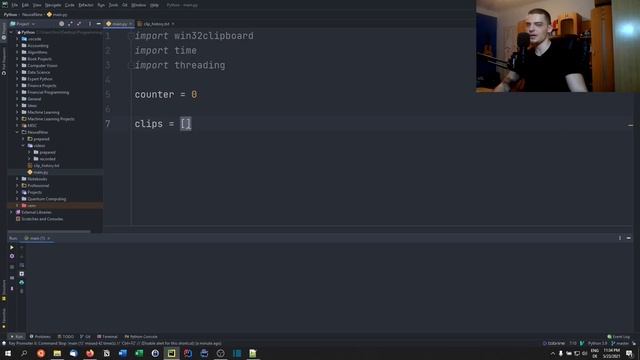Click the main.py breadcrumb in the navigation bar
Screen dimensions: 640x360
57,14
